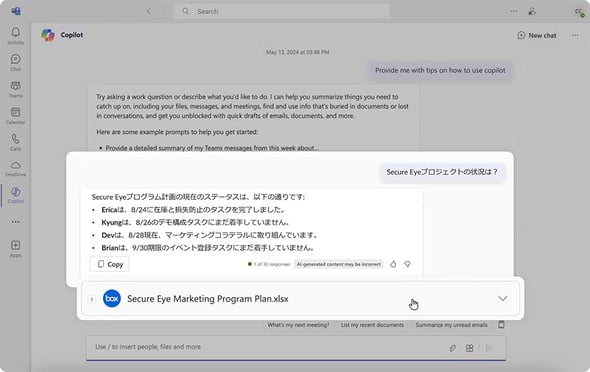The width and height of the screenshot is (590, 372).
Task: Click the user message about copilot tips
Action: (x=440, y=70)
